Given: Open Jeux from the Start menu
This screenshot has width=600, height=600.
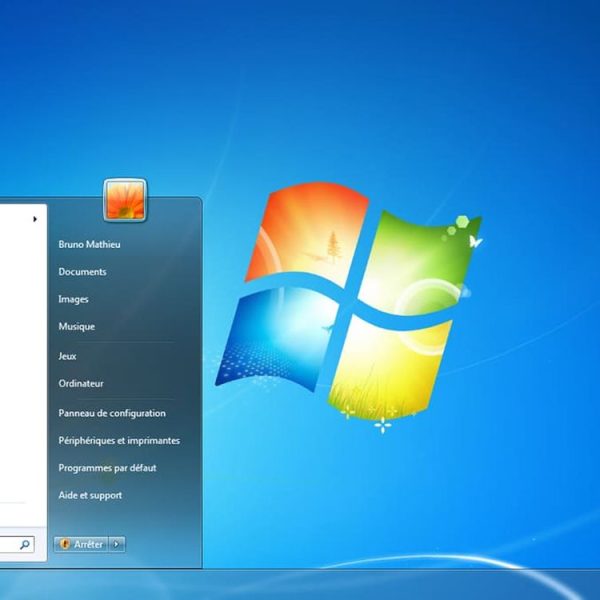Looking at the screenshot, I should coord(67,356).
